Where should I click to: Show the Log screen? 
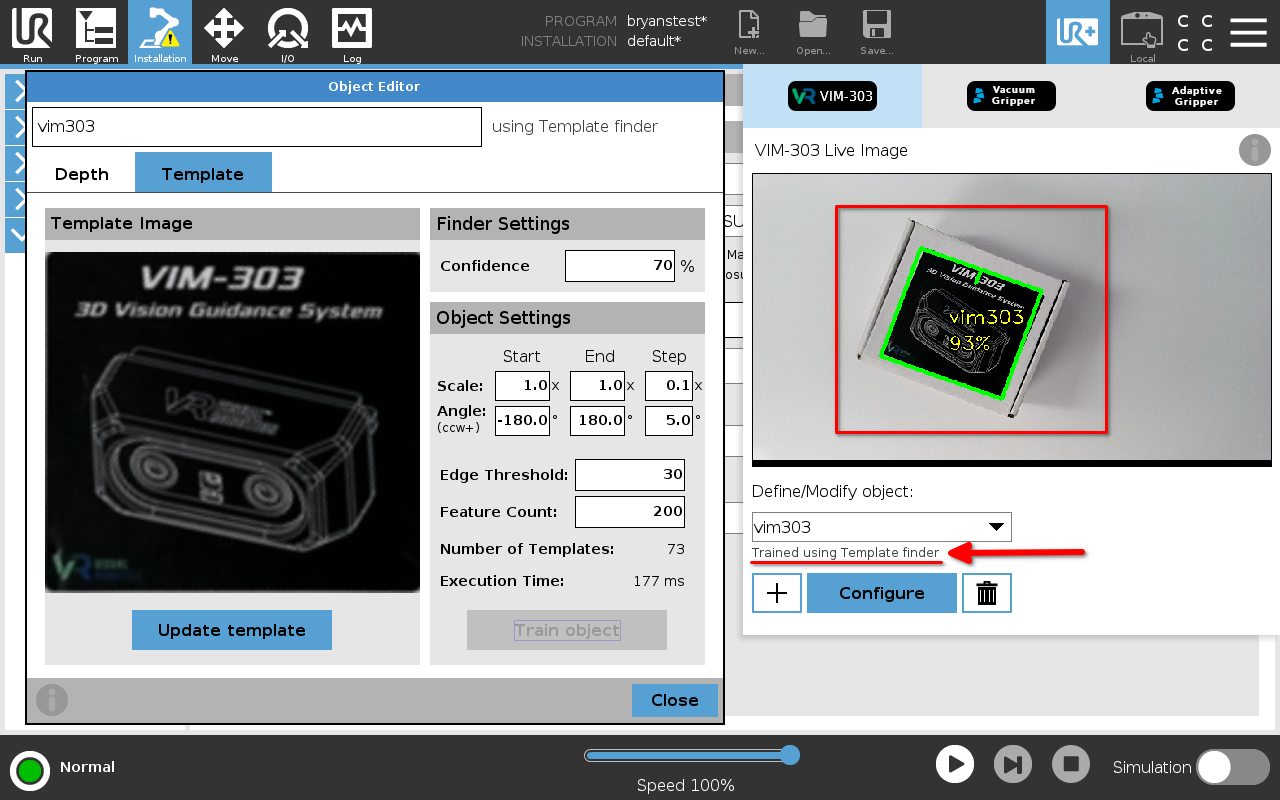[352, 33]
